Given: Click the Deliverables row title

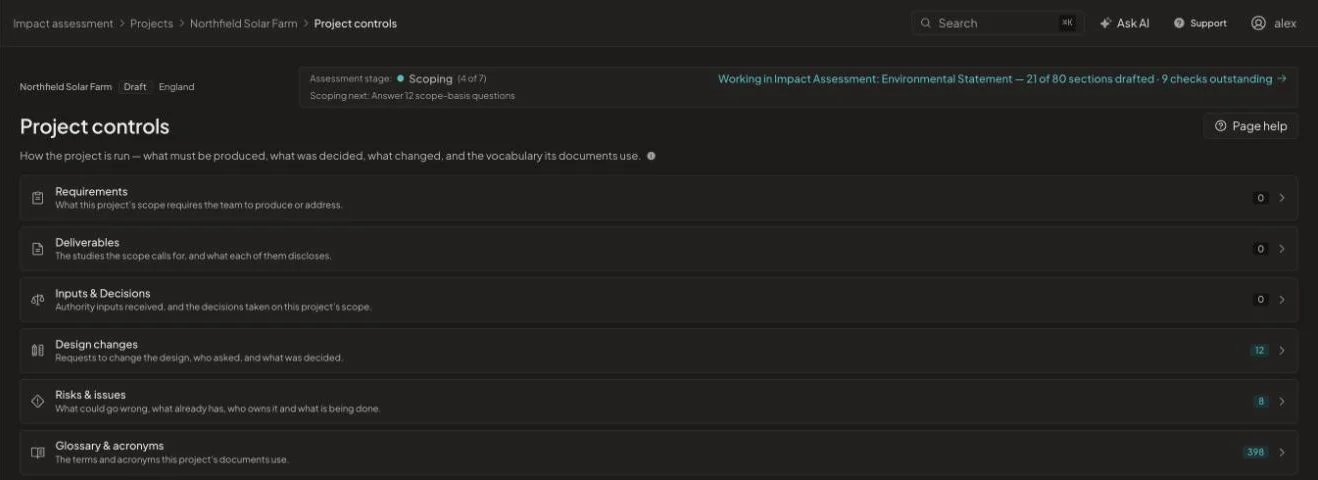Looking at the screenshot, I should click(87, 242).
